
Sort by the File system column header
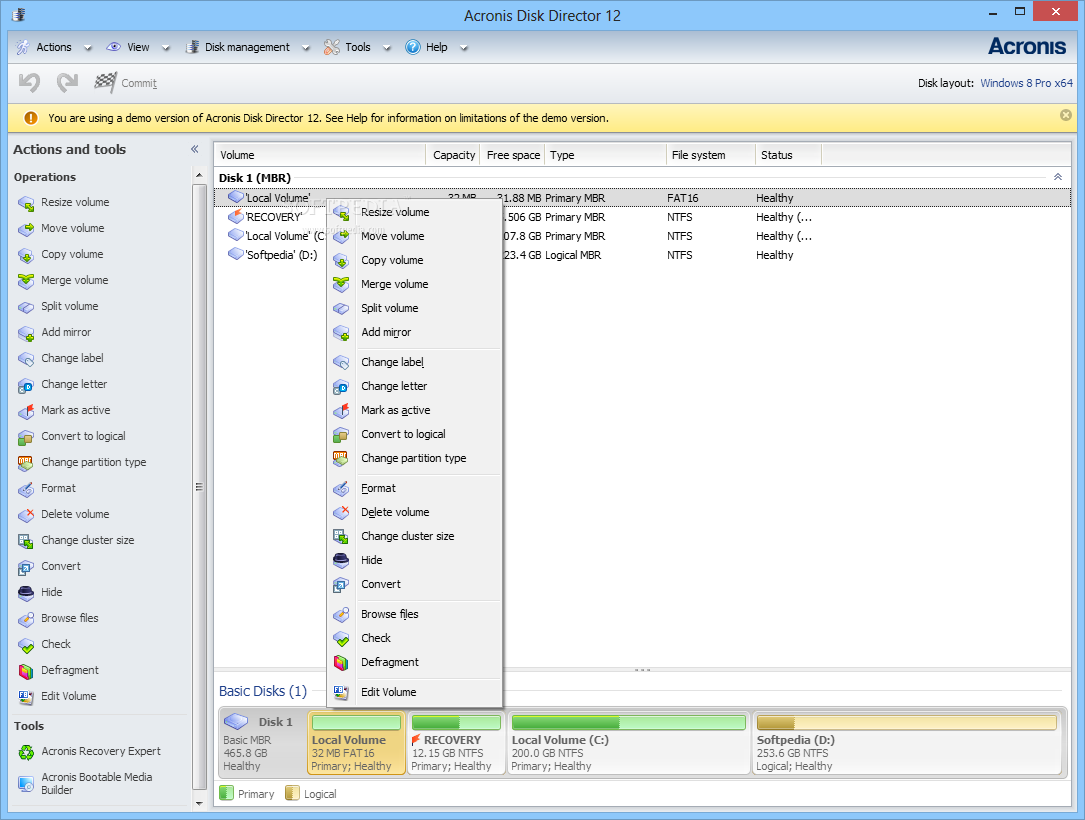pyautogui.click(x=711, y=155)
